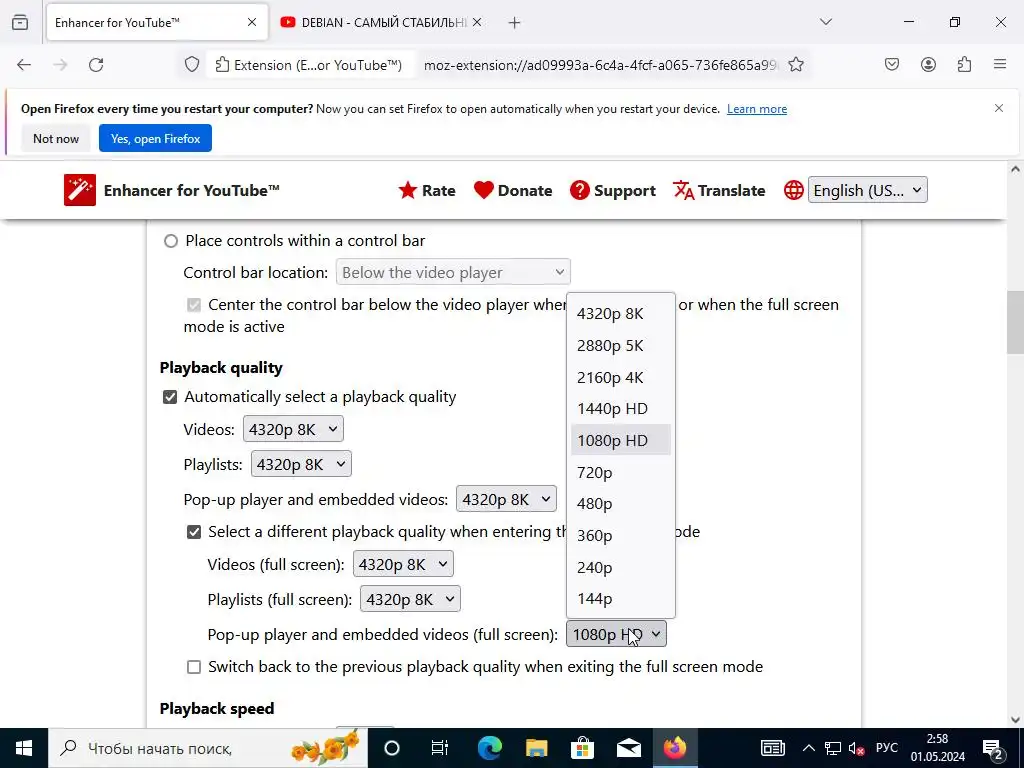Viewport: 1024px width, 768px height.
Task: Click the Windows taskbar search box
Action: pyautogui.click(x=208, y=748)
